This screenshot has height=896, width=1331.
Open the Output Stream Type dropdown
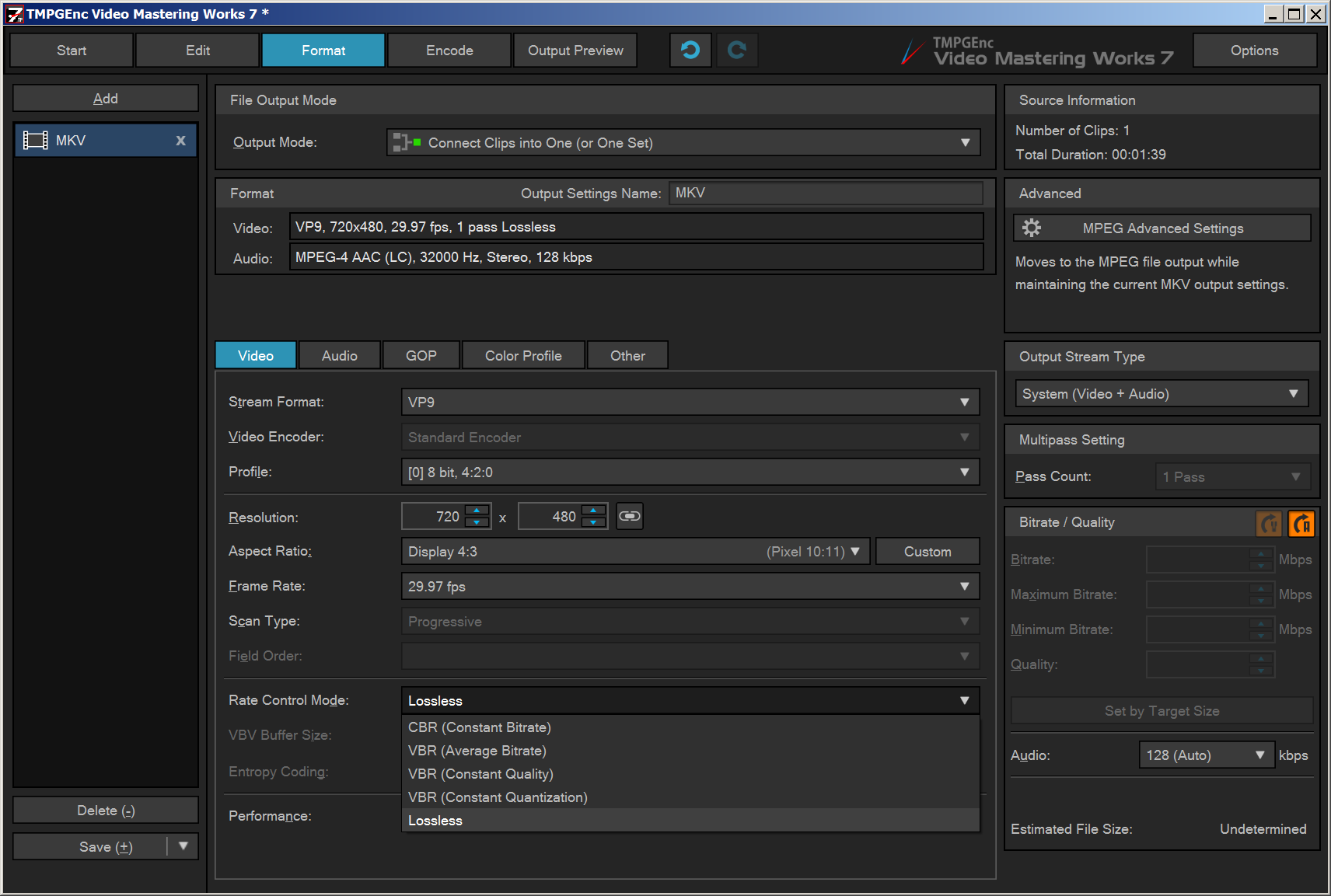point(1293,394)
